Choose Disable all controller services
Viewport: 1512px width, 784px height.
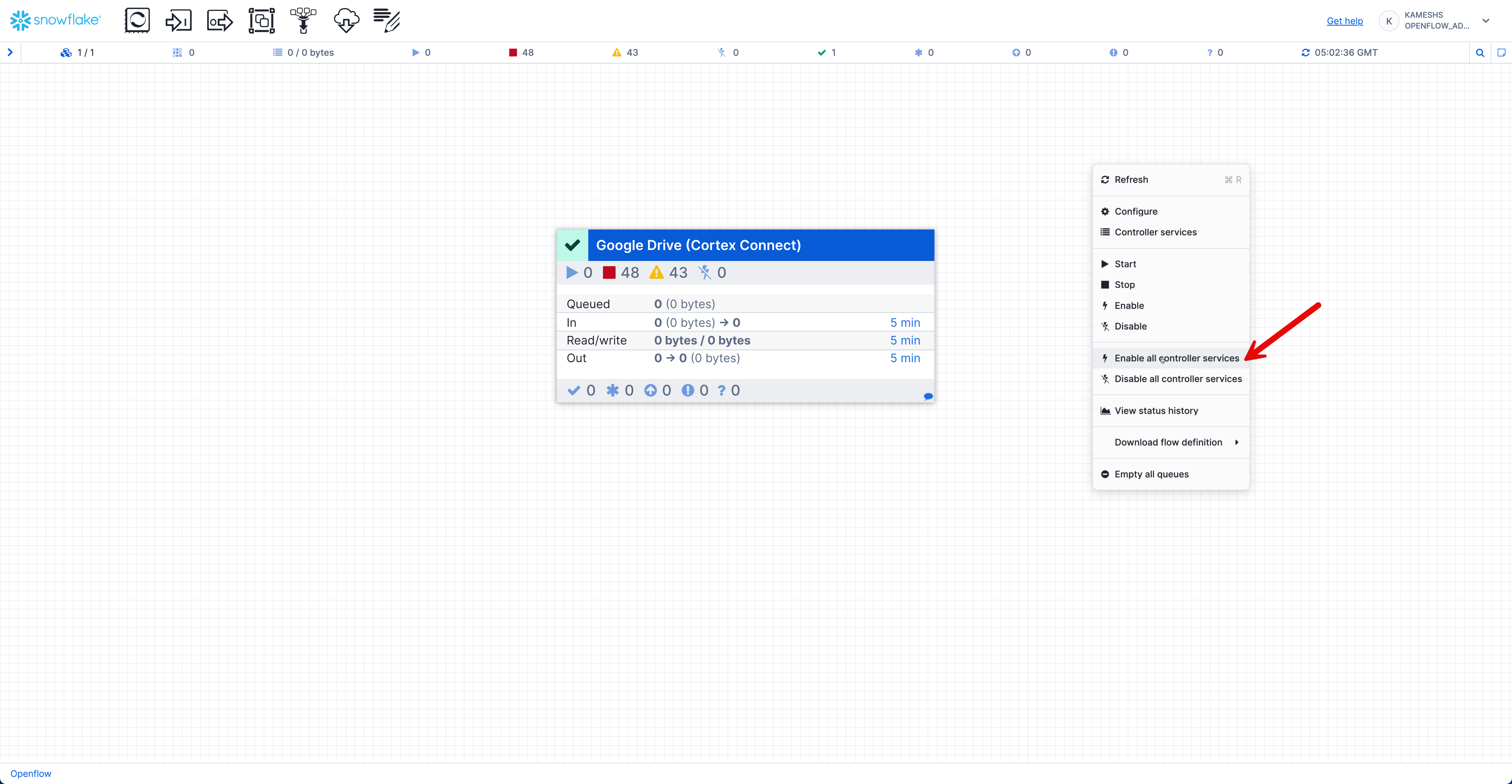coord(1177,379)
